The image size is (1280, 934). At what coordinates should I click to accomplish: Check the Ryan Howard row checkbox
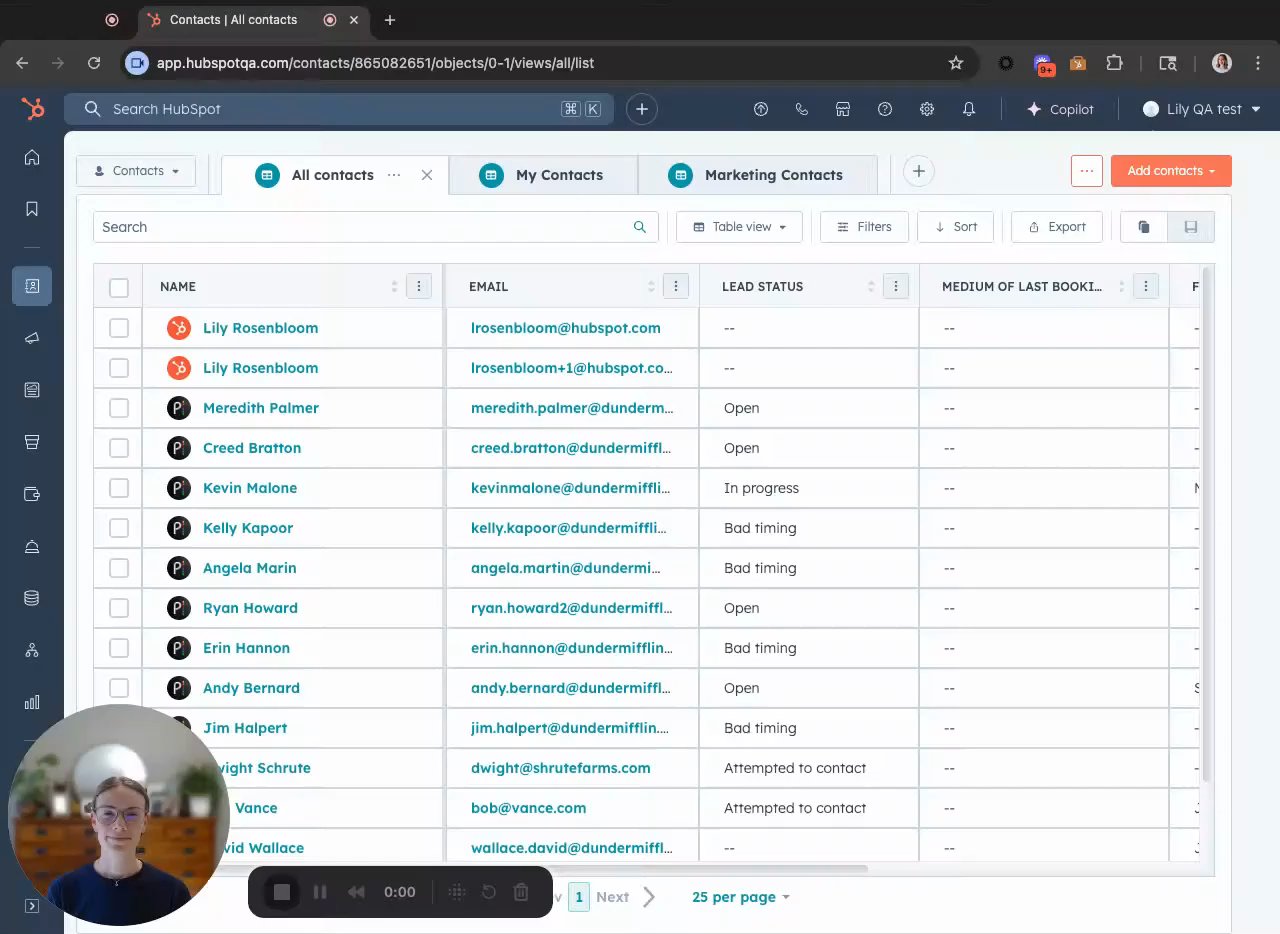[119, 608]
